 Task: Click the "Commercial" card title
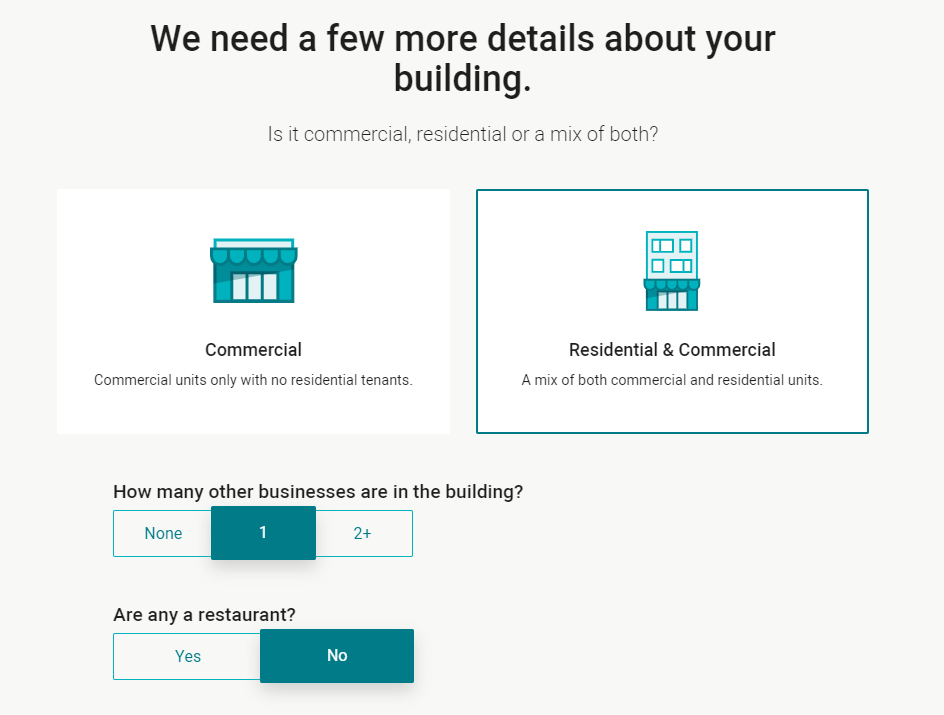pos(253,350)
